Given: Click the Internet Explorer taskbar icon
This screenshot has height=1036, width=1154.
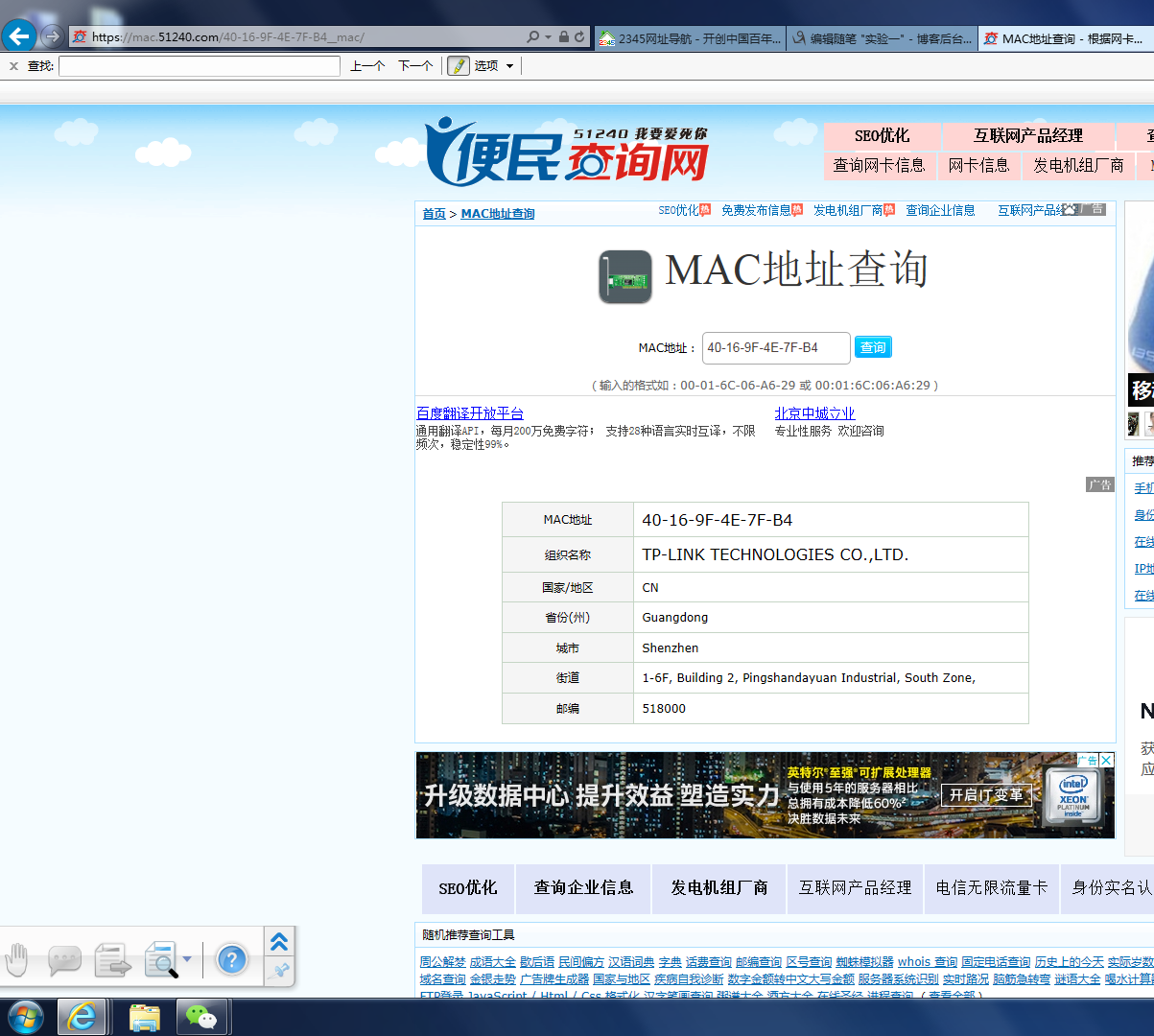Looking at the screenshot, I should [x=82, y=1017].
